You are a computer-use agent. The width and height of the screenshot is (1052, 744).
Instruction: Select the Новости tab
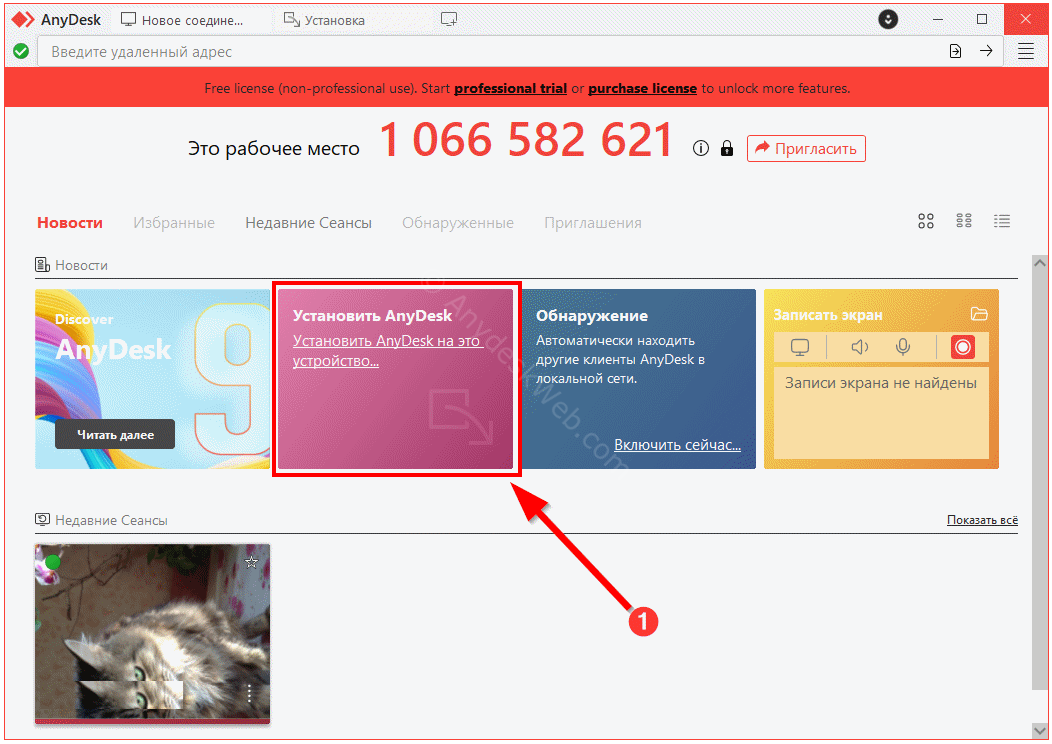(x=70, y=223)
